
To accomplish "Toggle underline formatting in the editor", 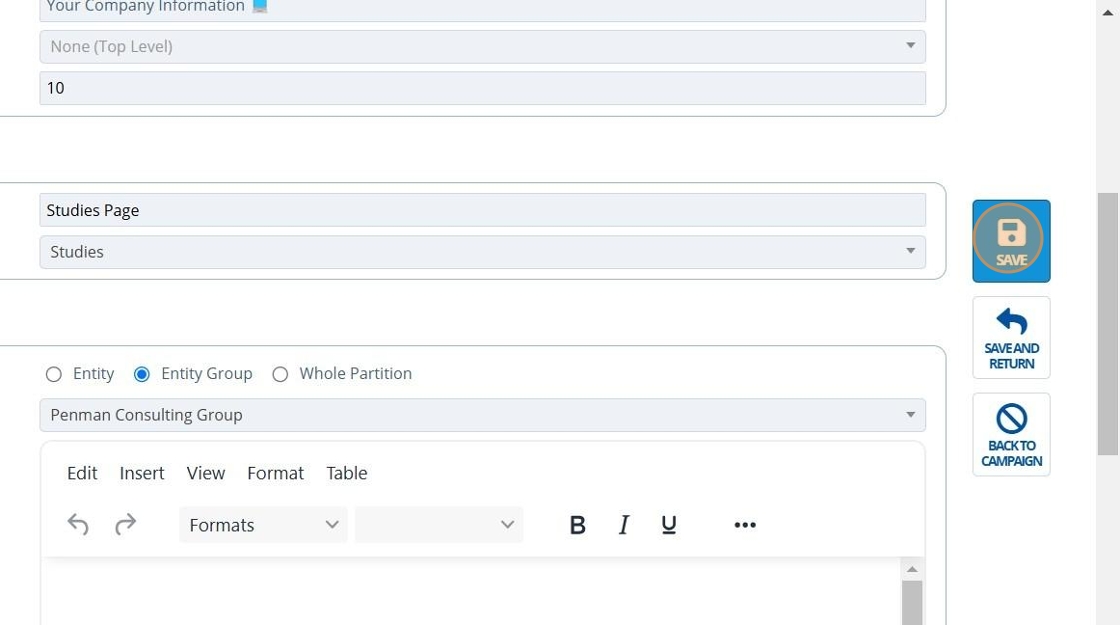I will click(x=669, y=525).
